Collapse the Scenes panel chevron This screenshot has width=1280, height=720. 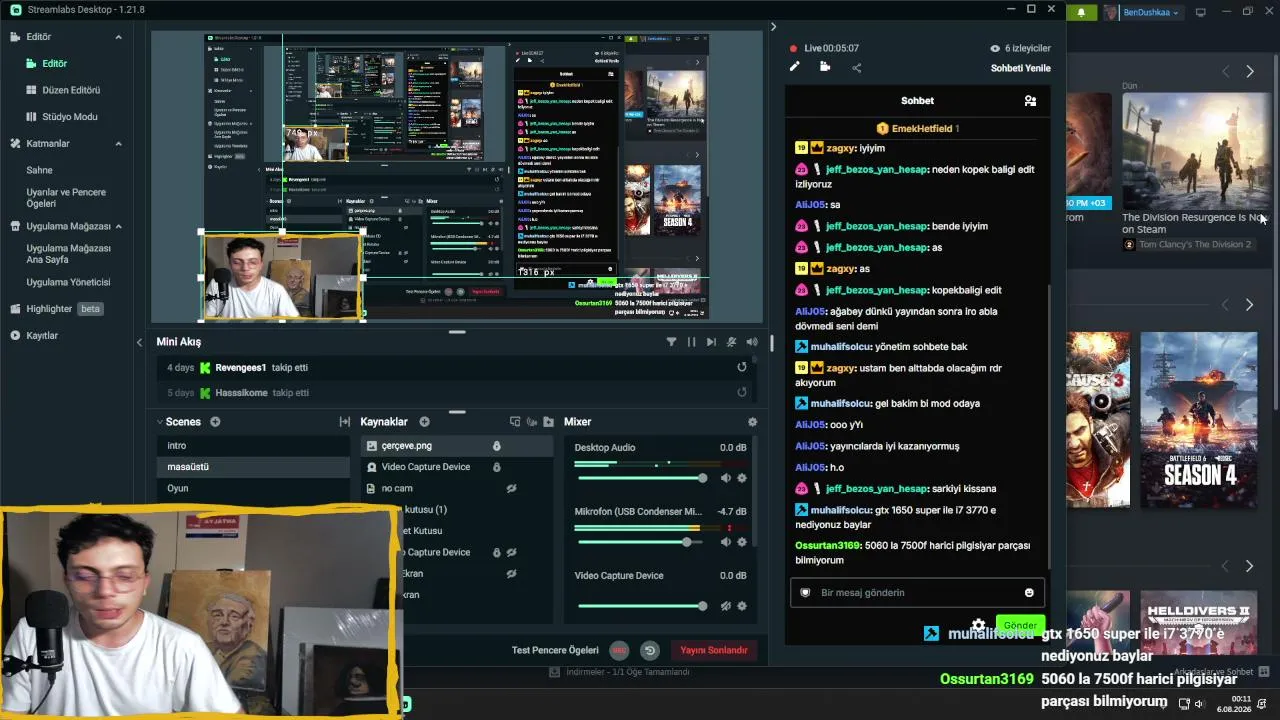coord(158,422)
